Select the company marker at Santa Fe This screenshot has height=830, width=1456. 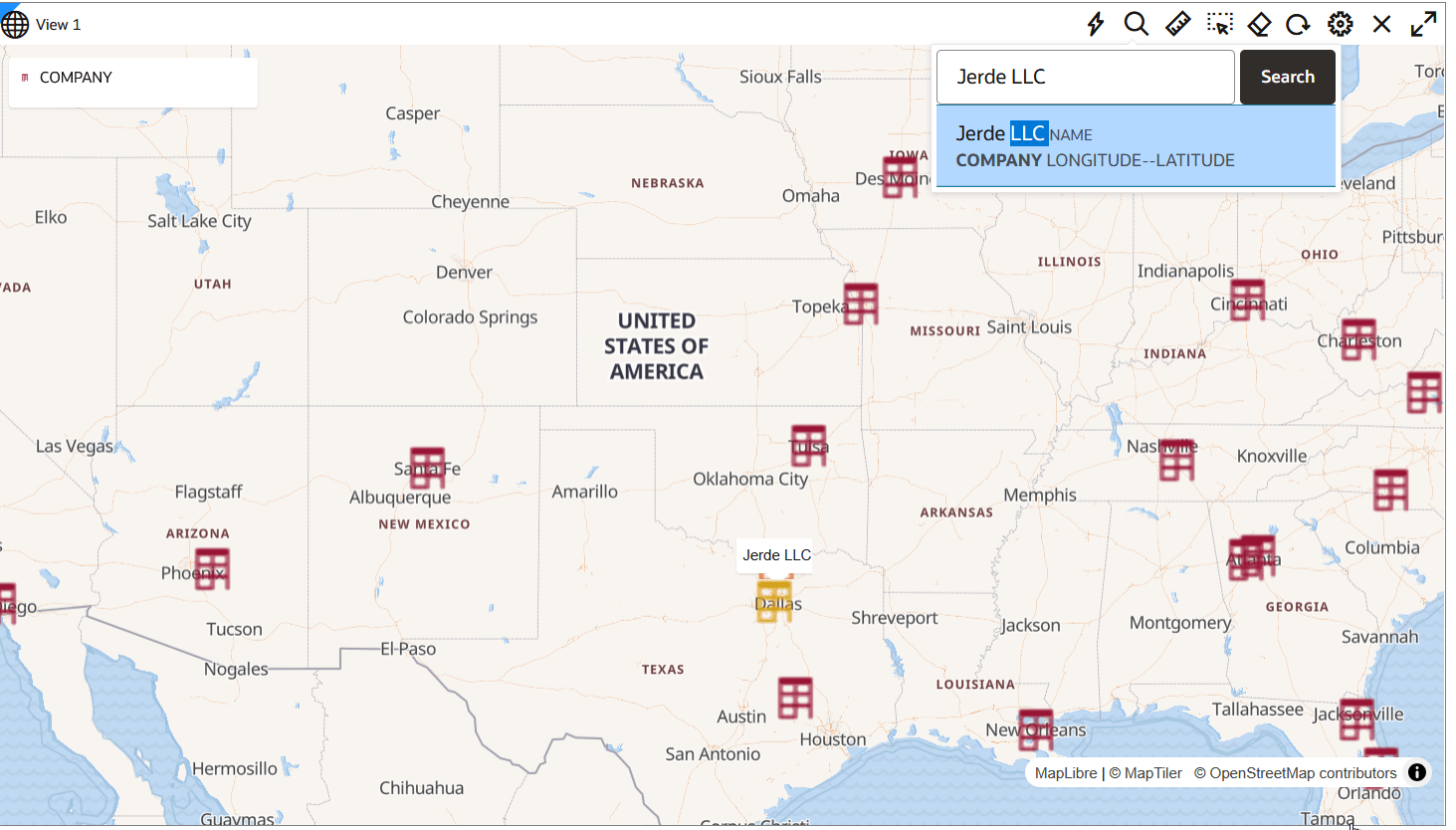click(x=428, y=468)
